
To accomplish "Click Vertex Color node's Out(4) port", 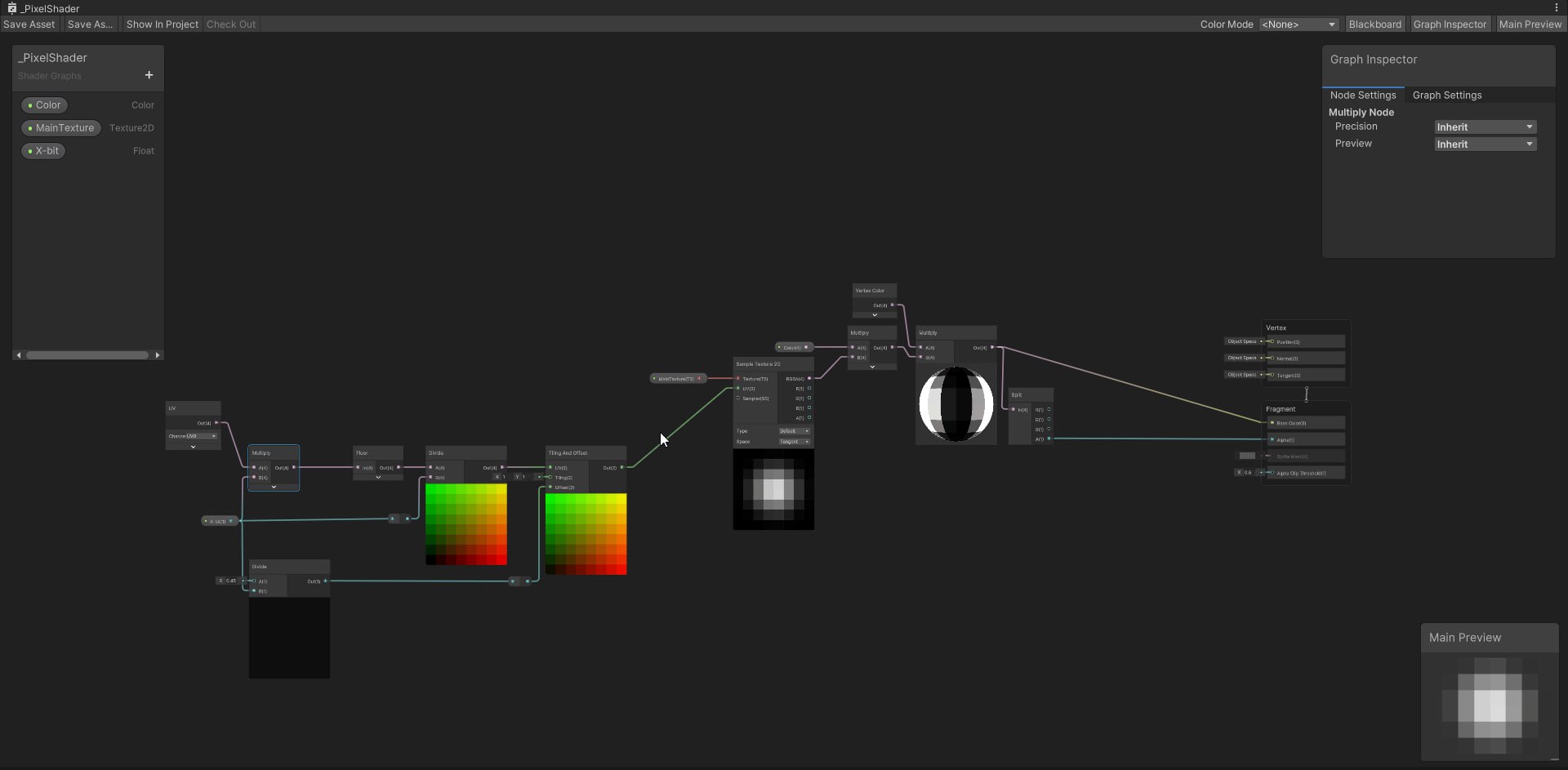I will pyautogui.click(x=892, y=305).
